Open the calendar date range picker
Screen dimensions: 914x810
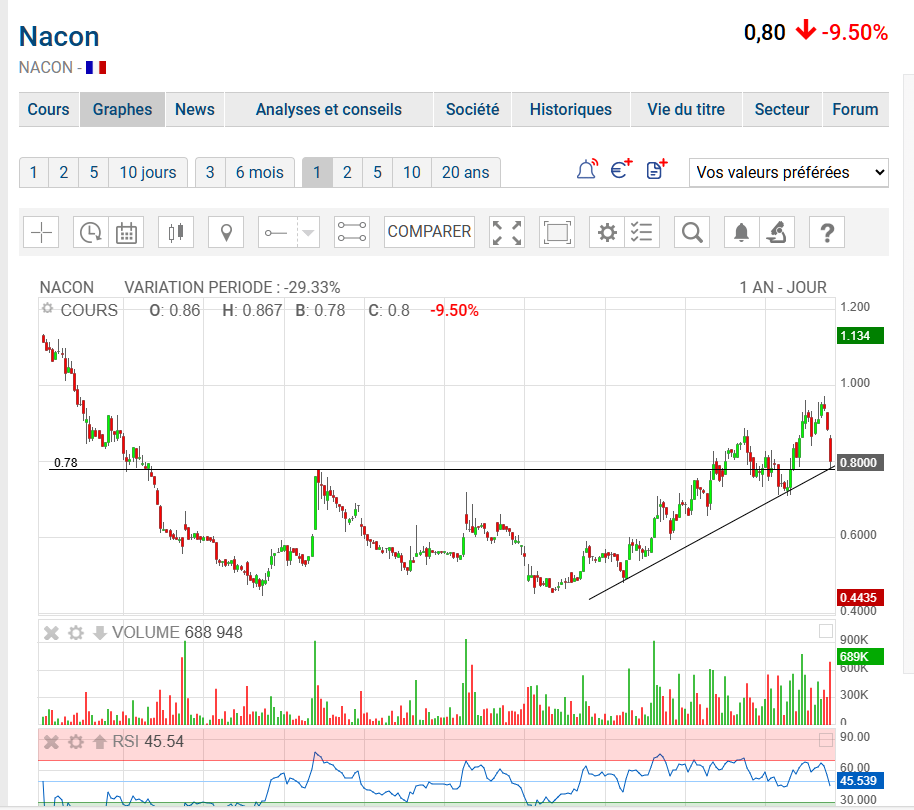point(126,232)
